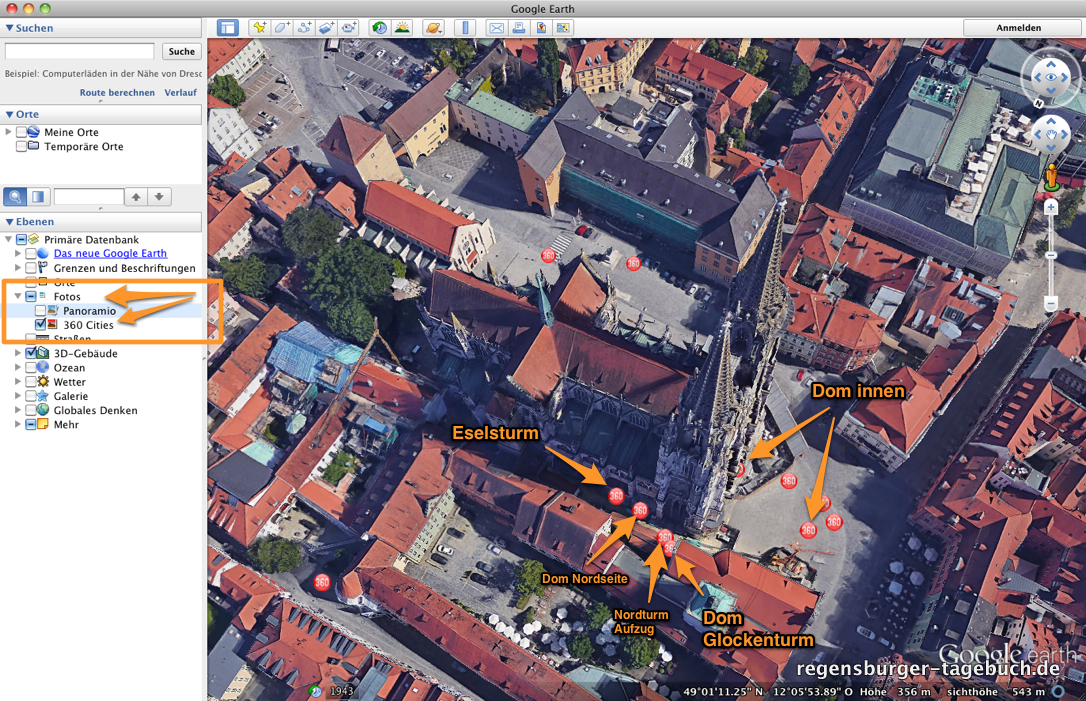The width and height of the screenshot is (1086, 701).
Task: Show historical imagery clock tool
Action: click(380, 28)
